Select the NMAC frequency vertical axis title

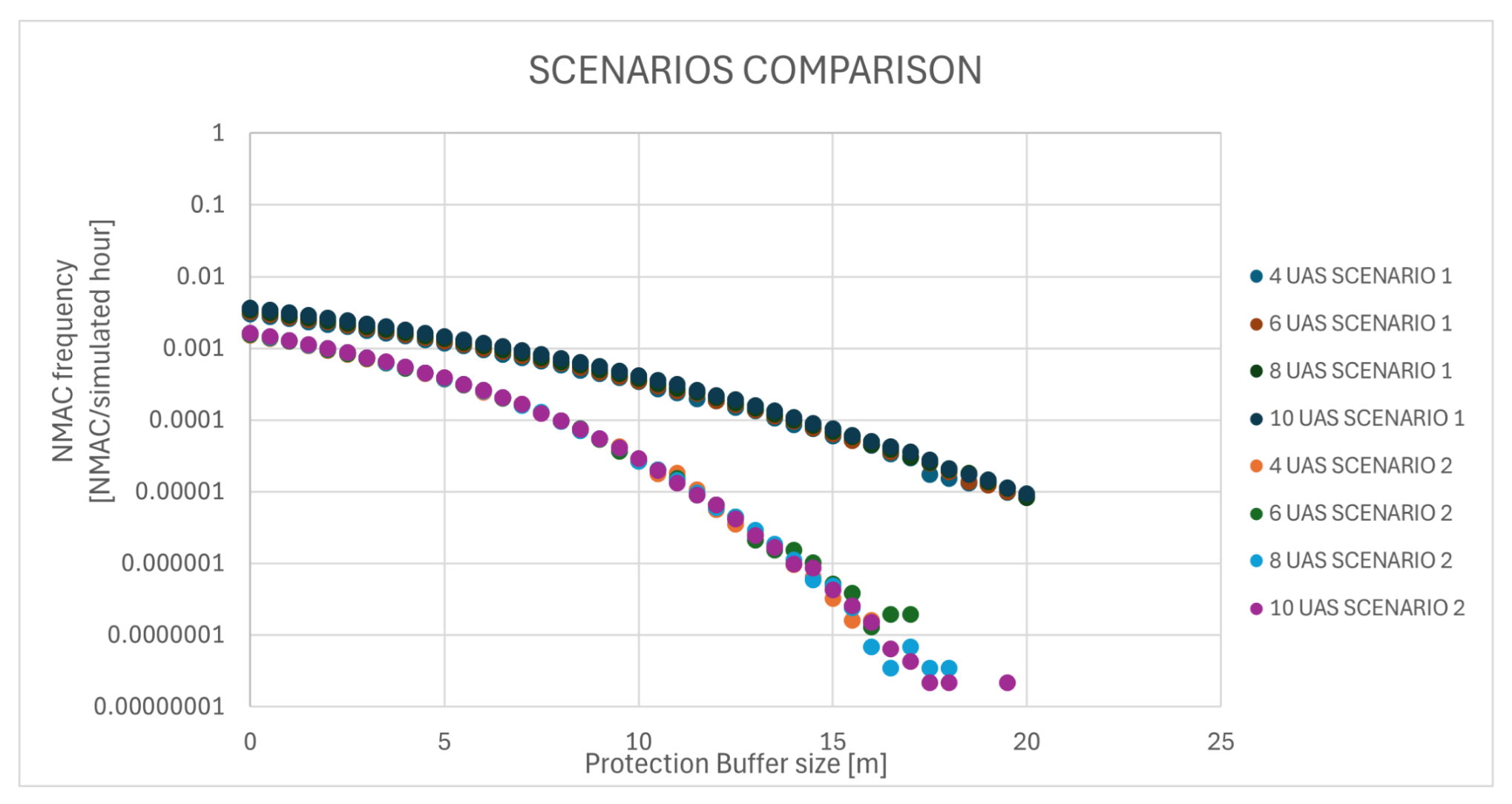pyautogui.click(x=82, y=361)
